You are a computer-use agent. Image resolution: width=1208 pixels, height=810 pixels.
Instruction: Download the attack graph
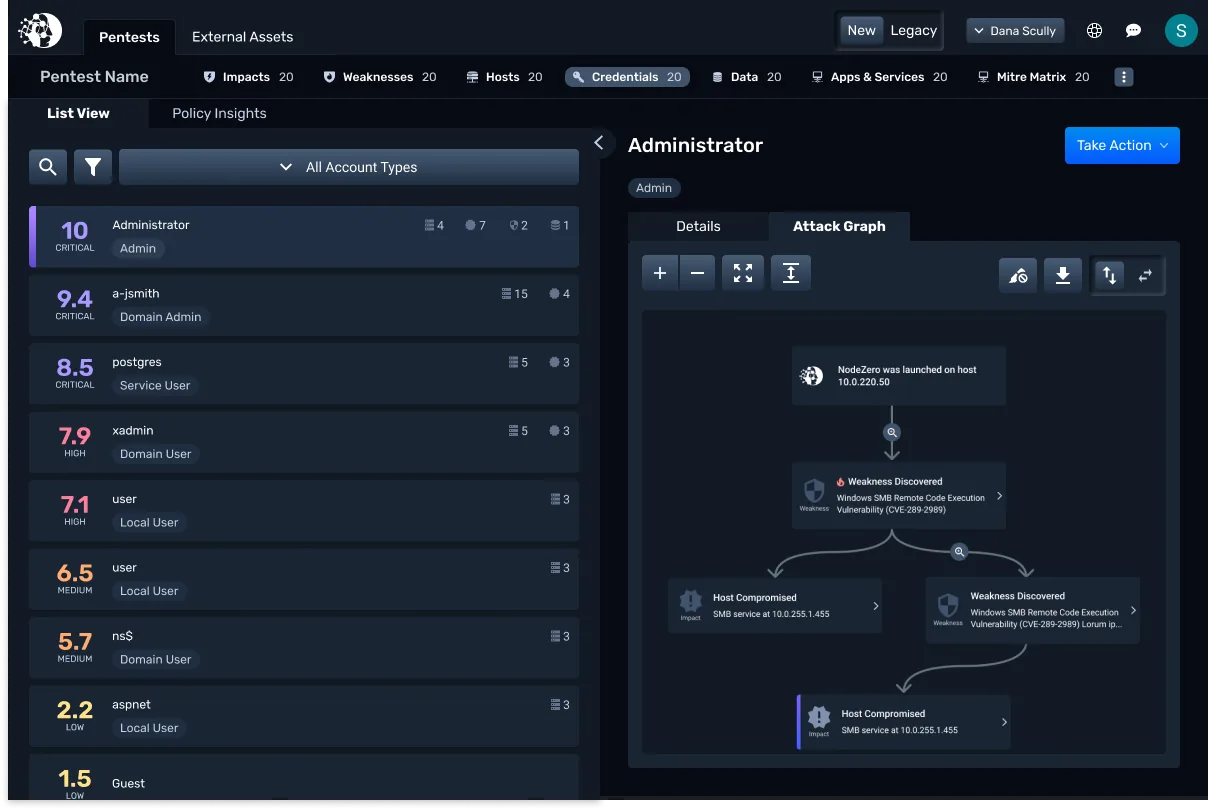(1063, 276)
